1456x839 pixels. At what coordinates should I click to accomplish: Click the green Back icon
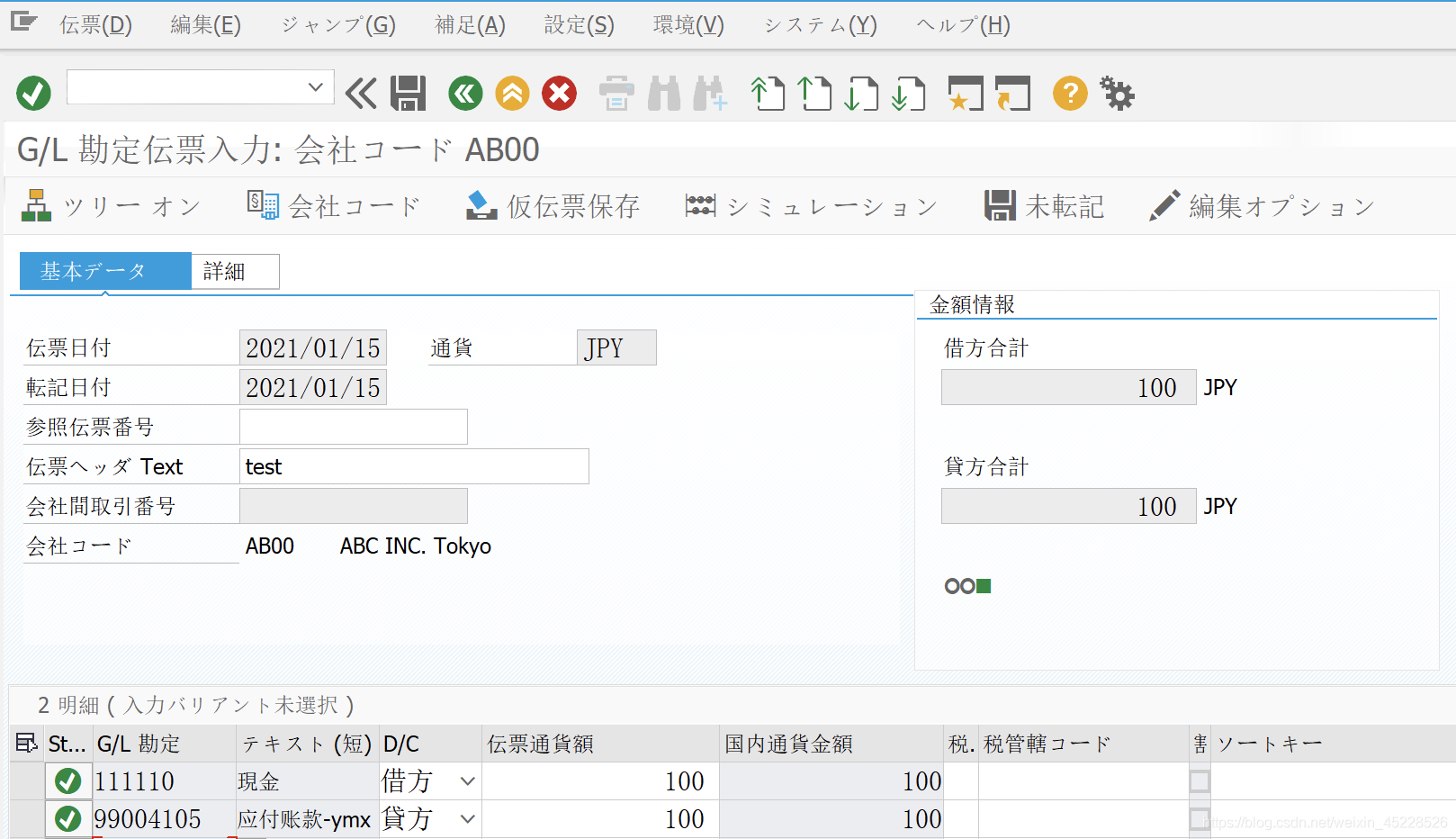[465, 93]
